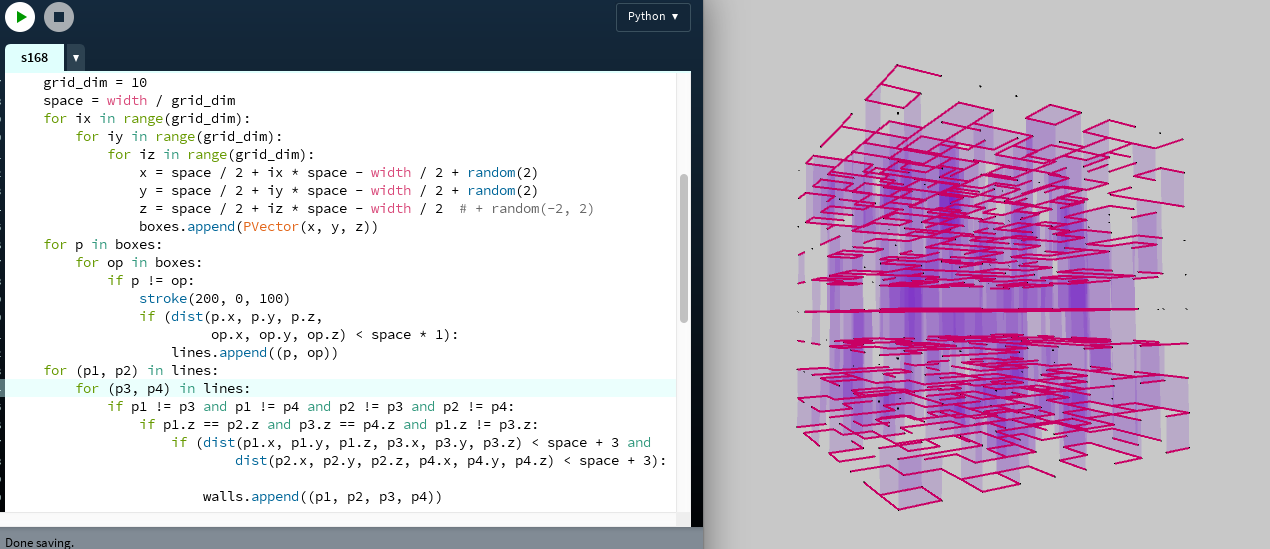Screen dimensions: 1270x549
Task: Click the highlighted 'for (p3, p4) in lines:' line
Action: click(x=163, y=388)
